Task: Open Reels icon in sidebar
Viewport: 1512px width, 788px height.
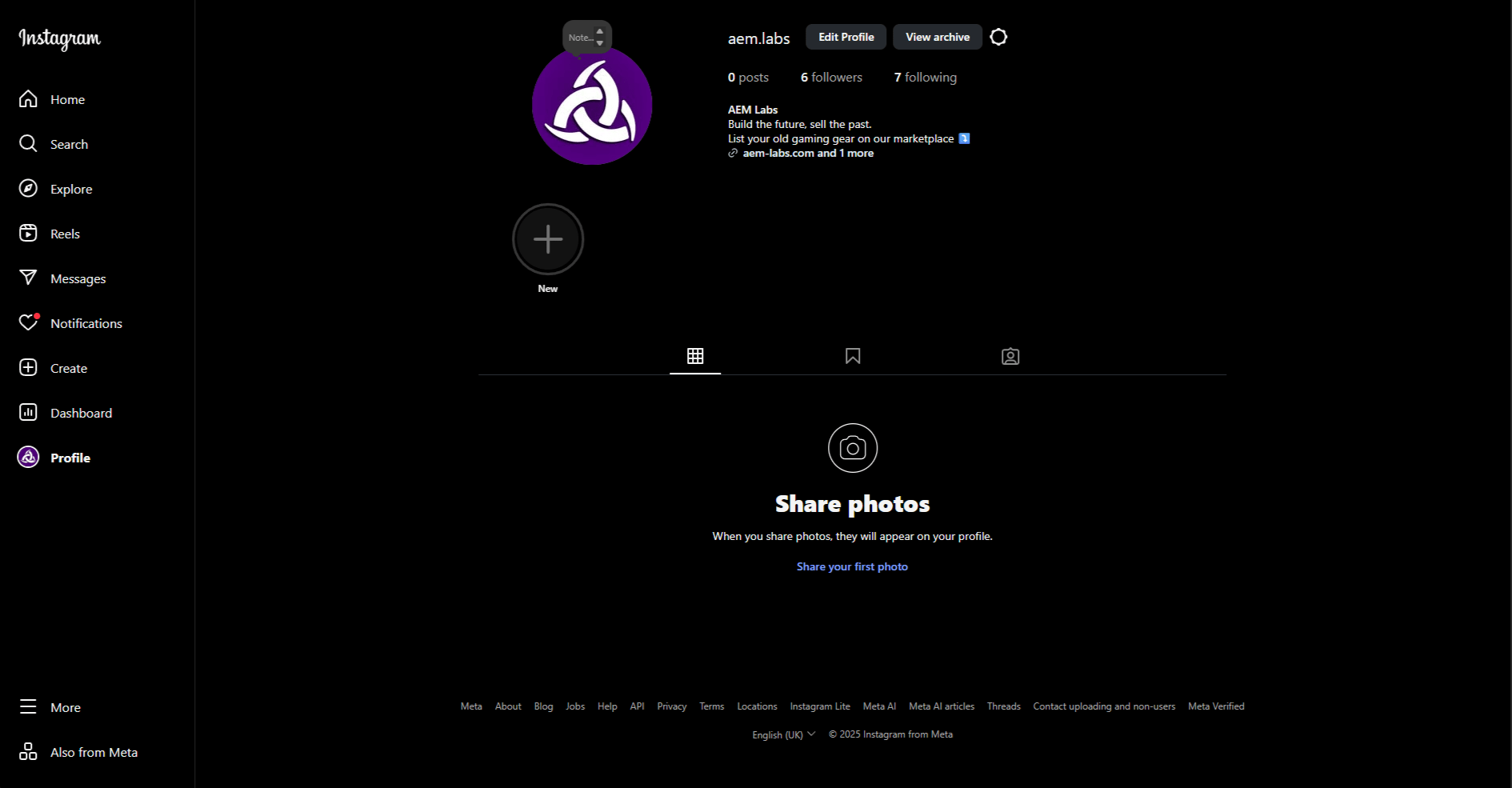Action: click(28, 234)
